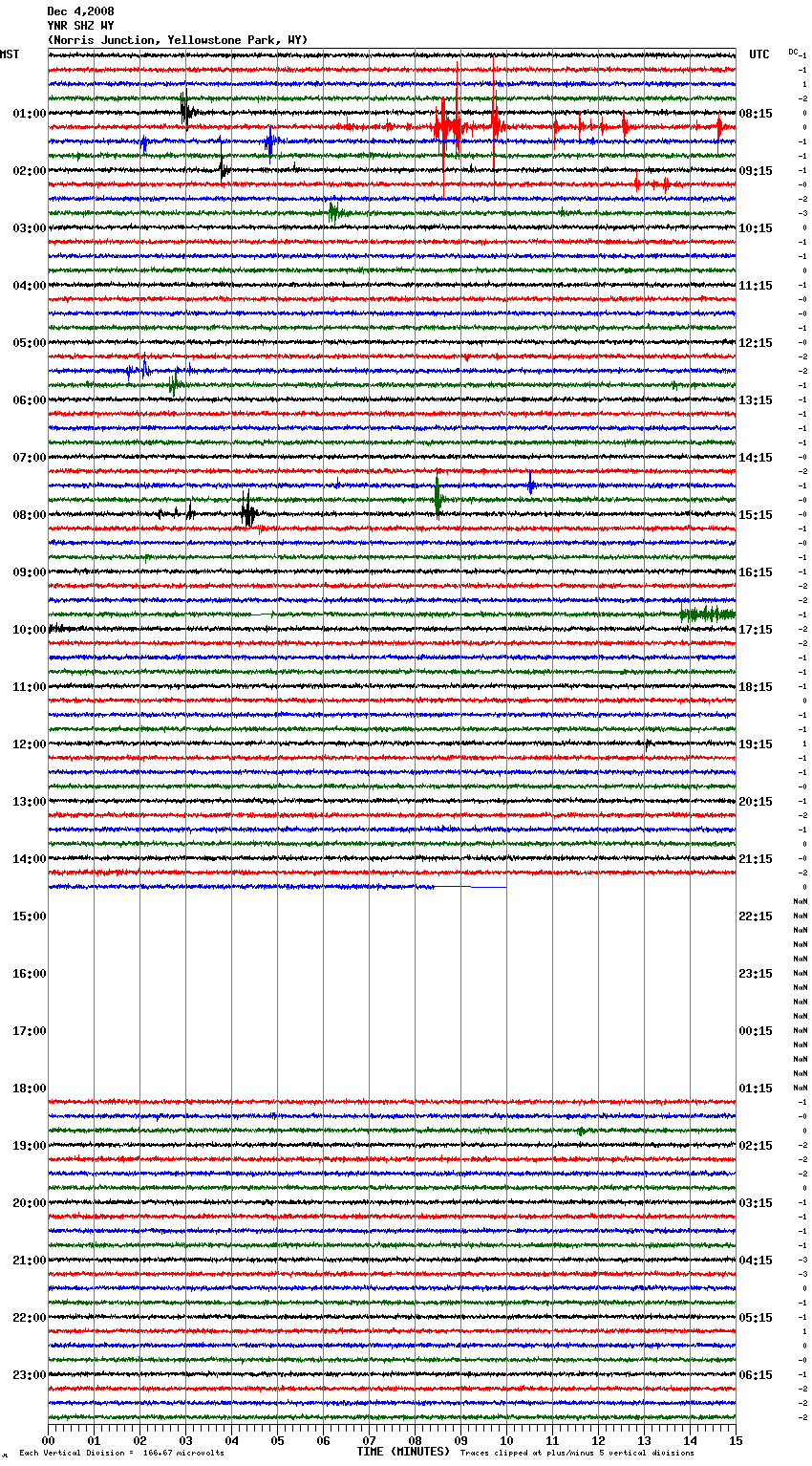Viewport: 812px width, 1466px height.
Task: Click the "MST" axis header
Action: tap(10, 54)
